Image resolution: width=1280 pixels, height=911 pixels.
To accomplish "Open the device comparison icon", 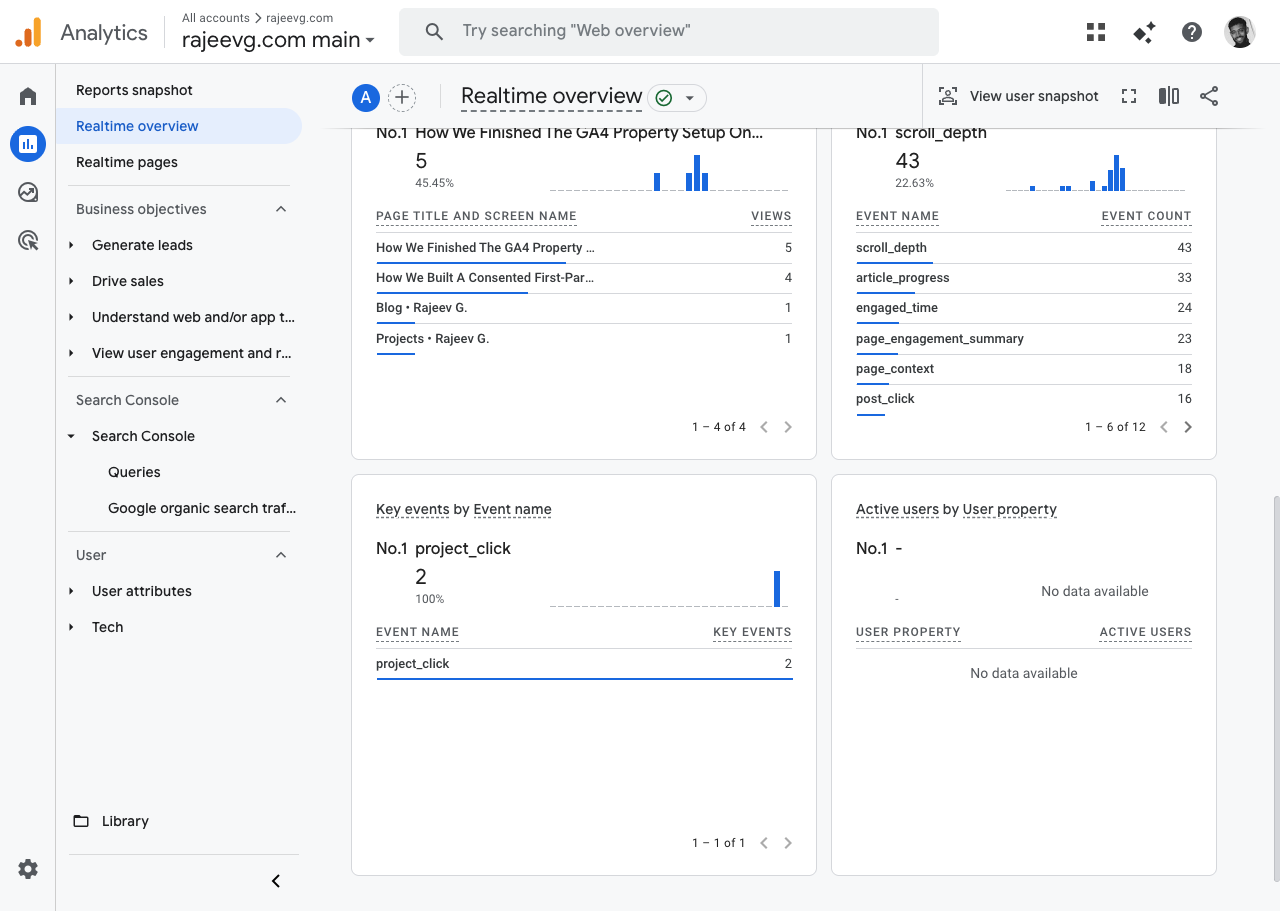I will 1168,96.
